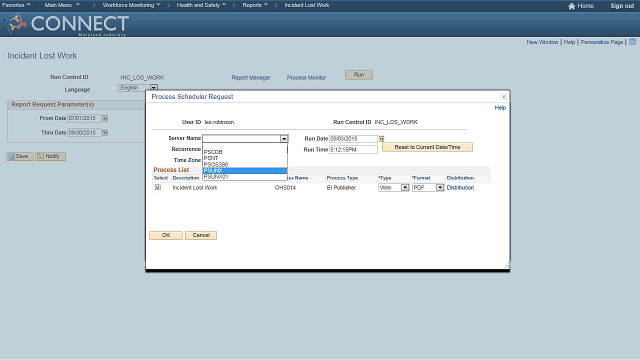
Task: Open the Process Monitor link
Action: (306, 78)
